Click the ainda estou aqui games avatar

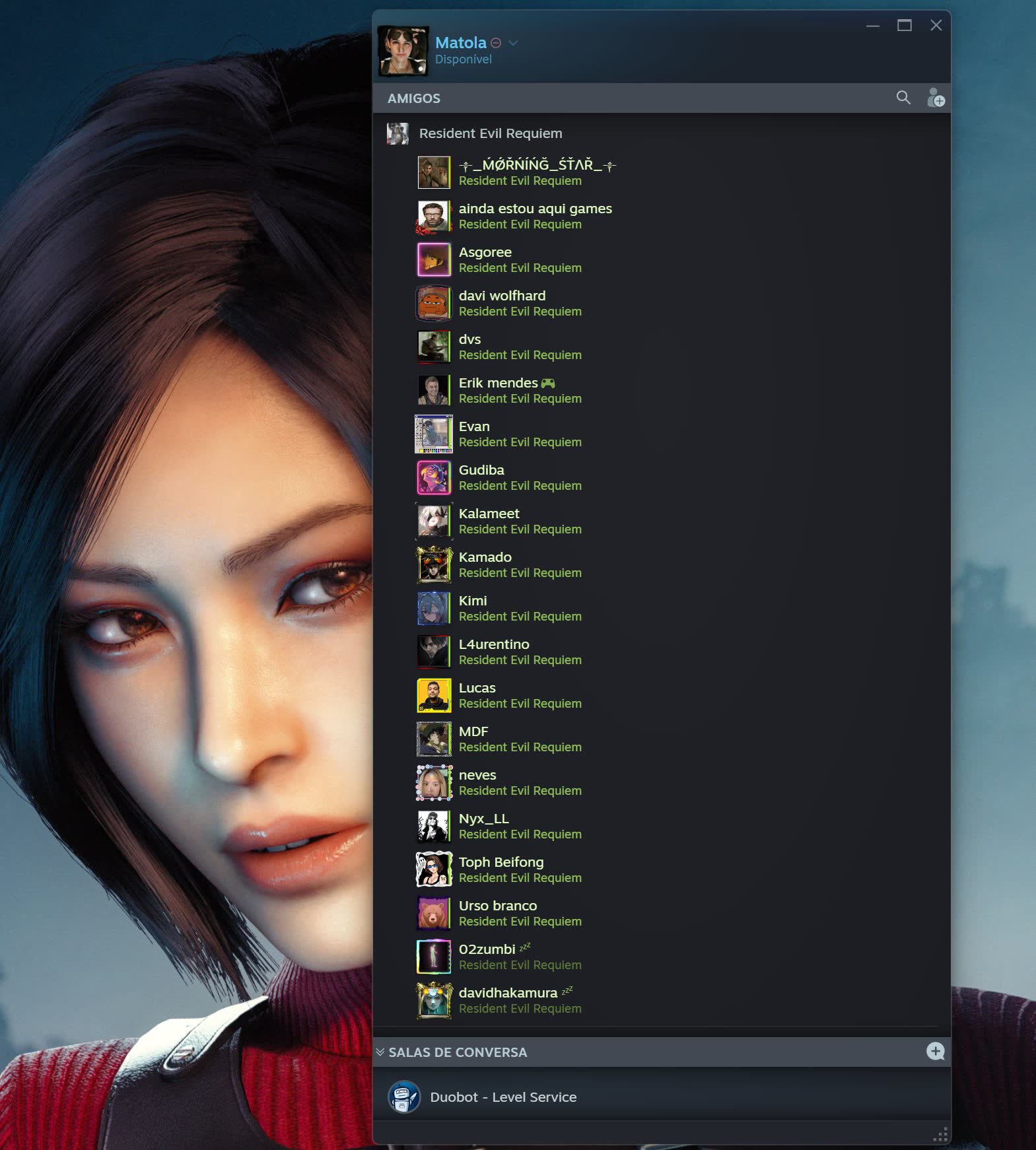pyautogui.click(x=434, y=216)
